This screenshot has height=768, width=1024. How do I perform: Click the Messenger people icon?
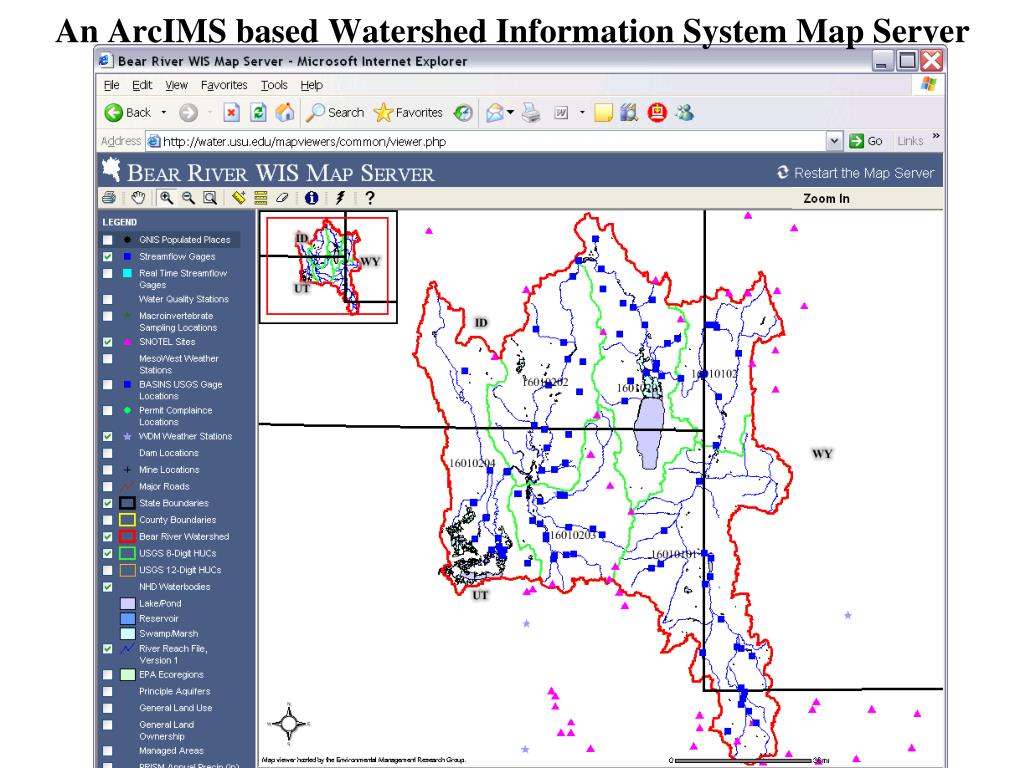point(684,113)
